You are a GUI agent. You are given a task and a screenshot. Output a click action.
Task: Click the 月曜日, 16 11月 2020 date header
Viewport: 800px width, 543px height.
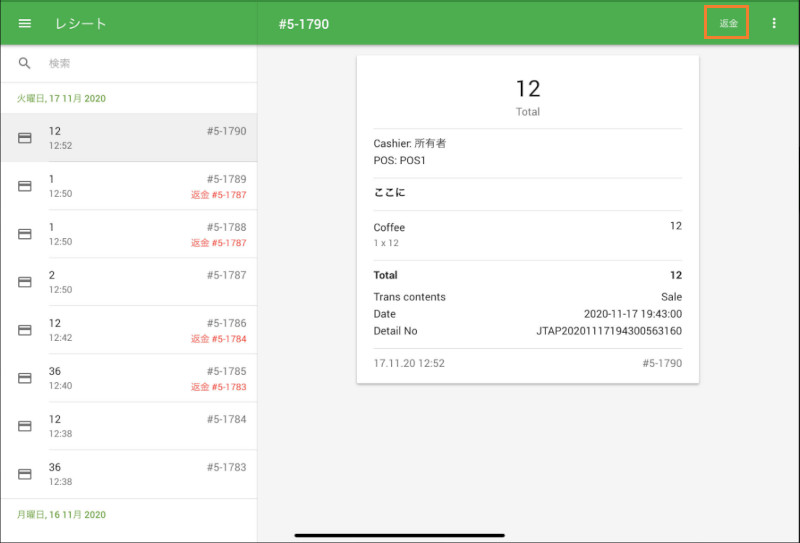click(x=61, y=514)
